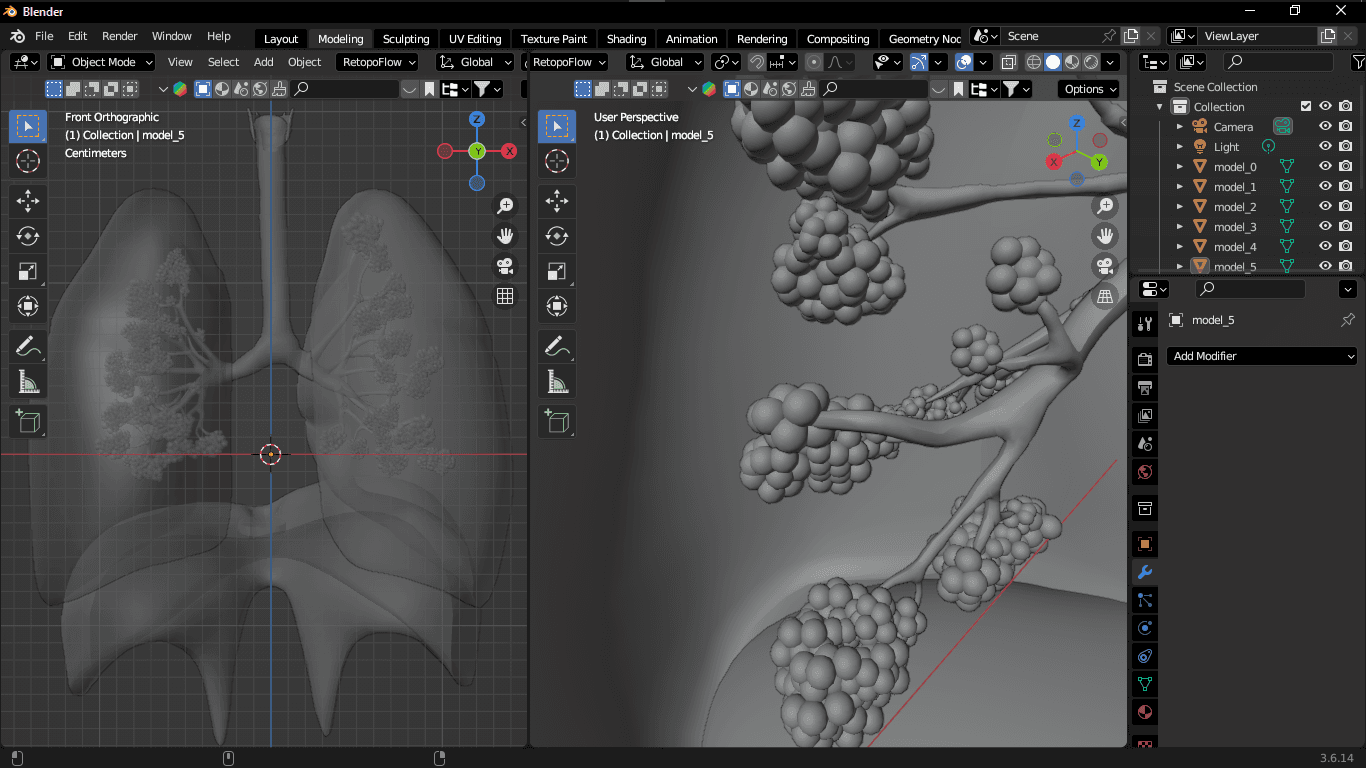Disable Camera in renders

pos(1346,127)
